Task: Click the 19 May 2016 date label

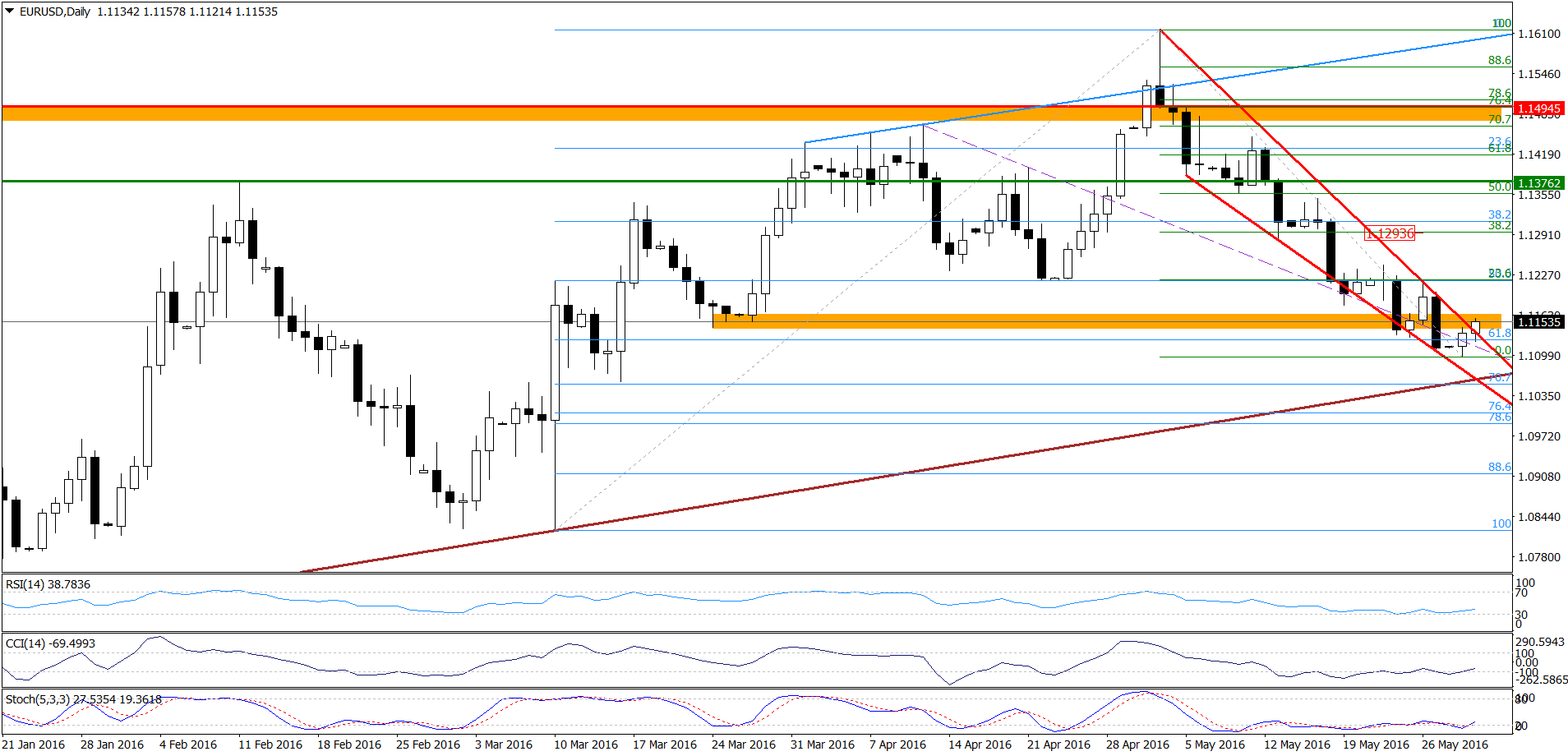Action: 1376,744
